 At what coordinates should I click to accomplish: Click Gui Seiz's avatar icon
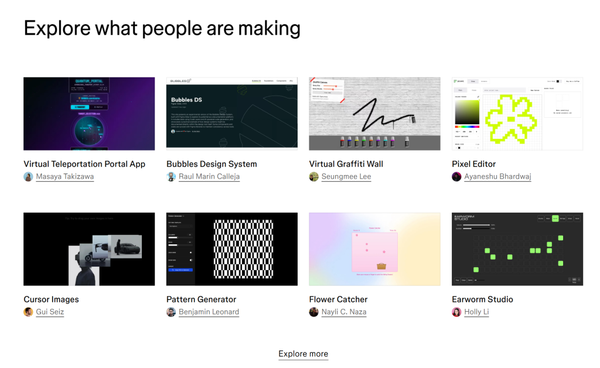point(28,312)
